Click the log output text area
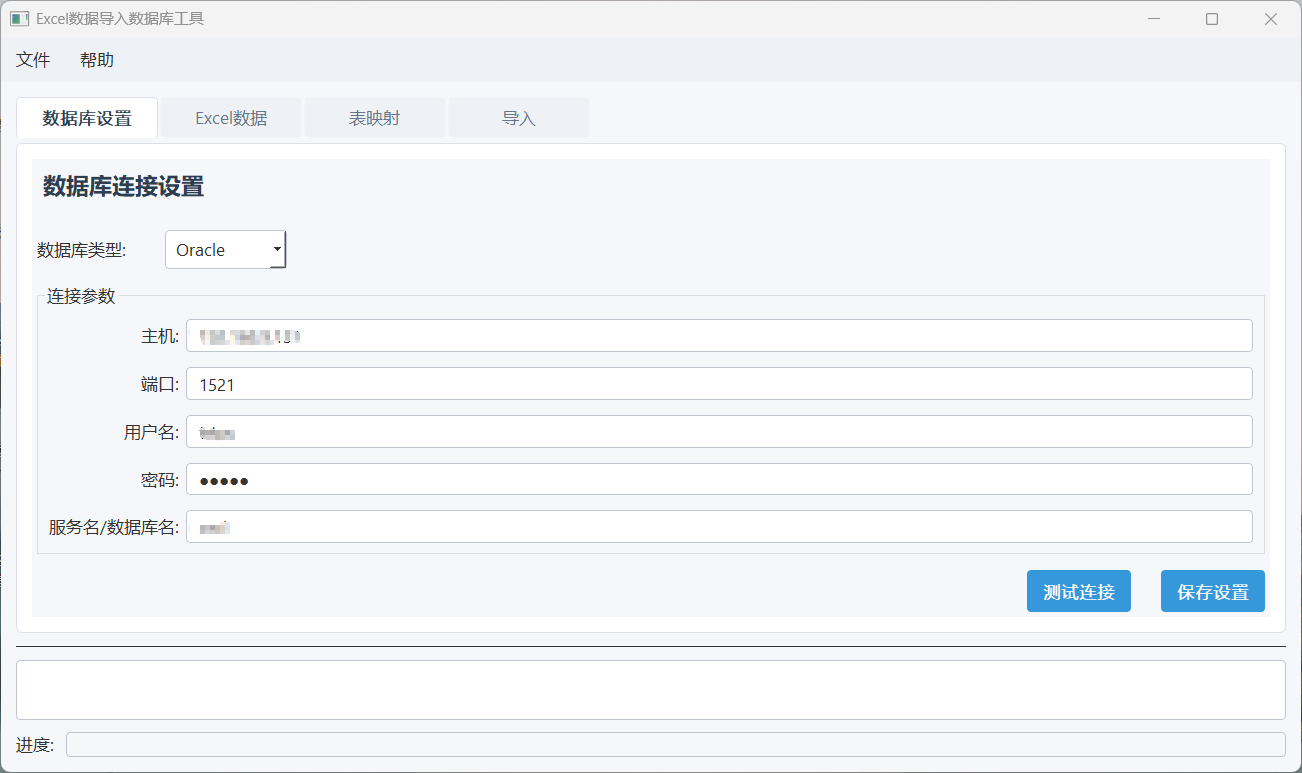The image size is (1302, 773). pyautogui.click(x=651, y=690)
